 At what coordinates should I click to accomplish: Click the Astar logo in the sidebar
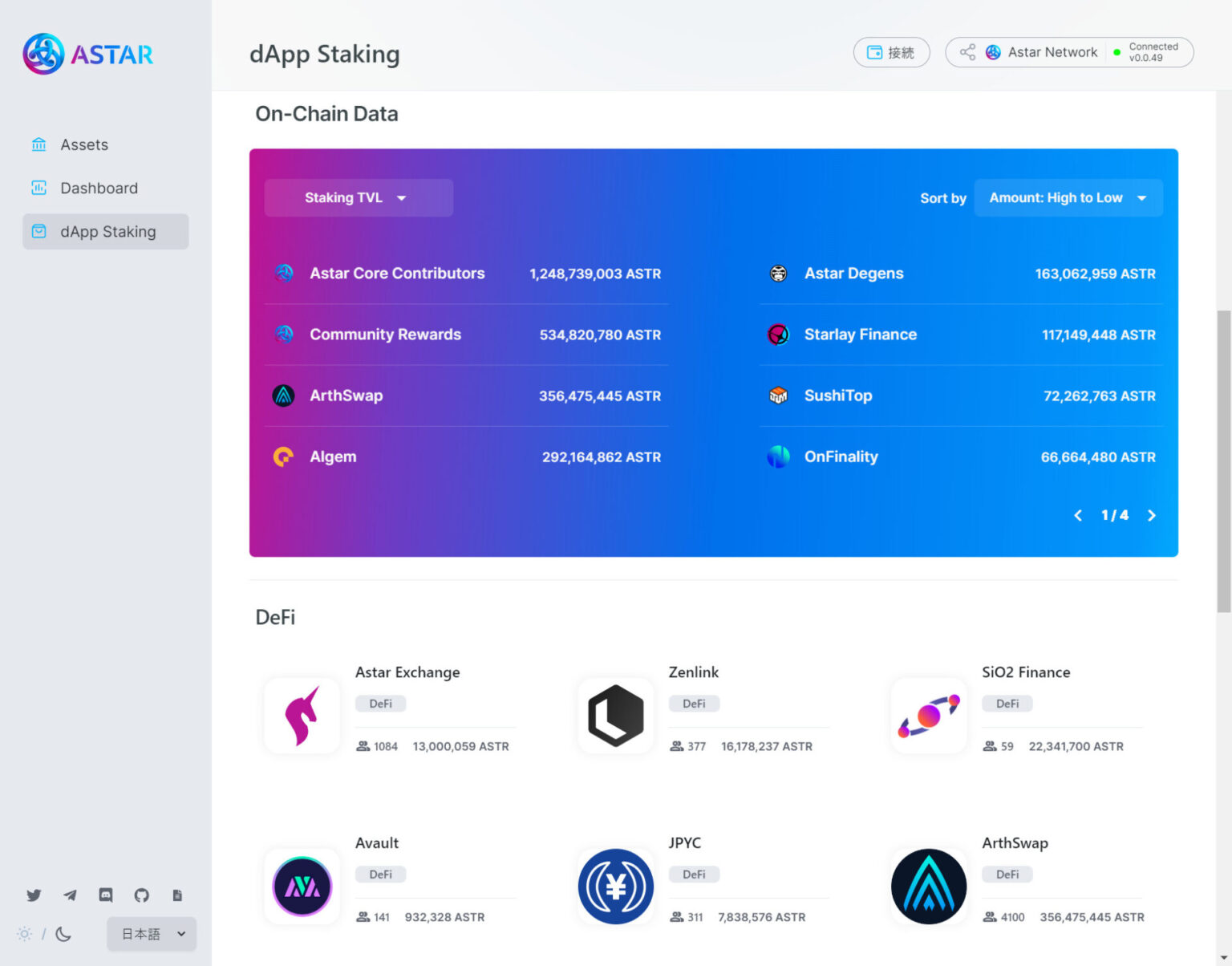pos(88,53)
